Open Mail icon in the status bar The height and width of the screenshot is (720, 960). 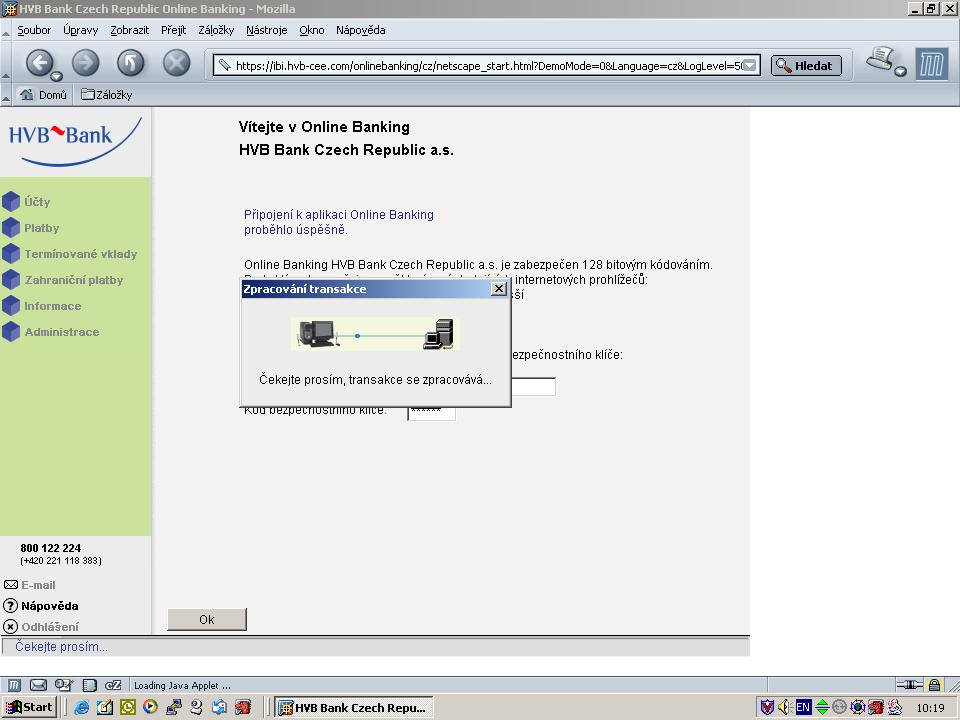[x=39, y=685]
